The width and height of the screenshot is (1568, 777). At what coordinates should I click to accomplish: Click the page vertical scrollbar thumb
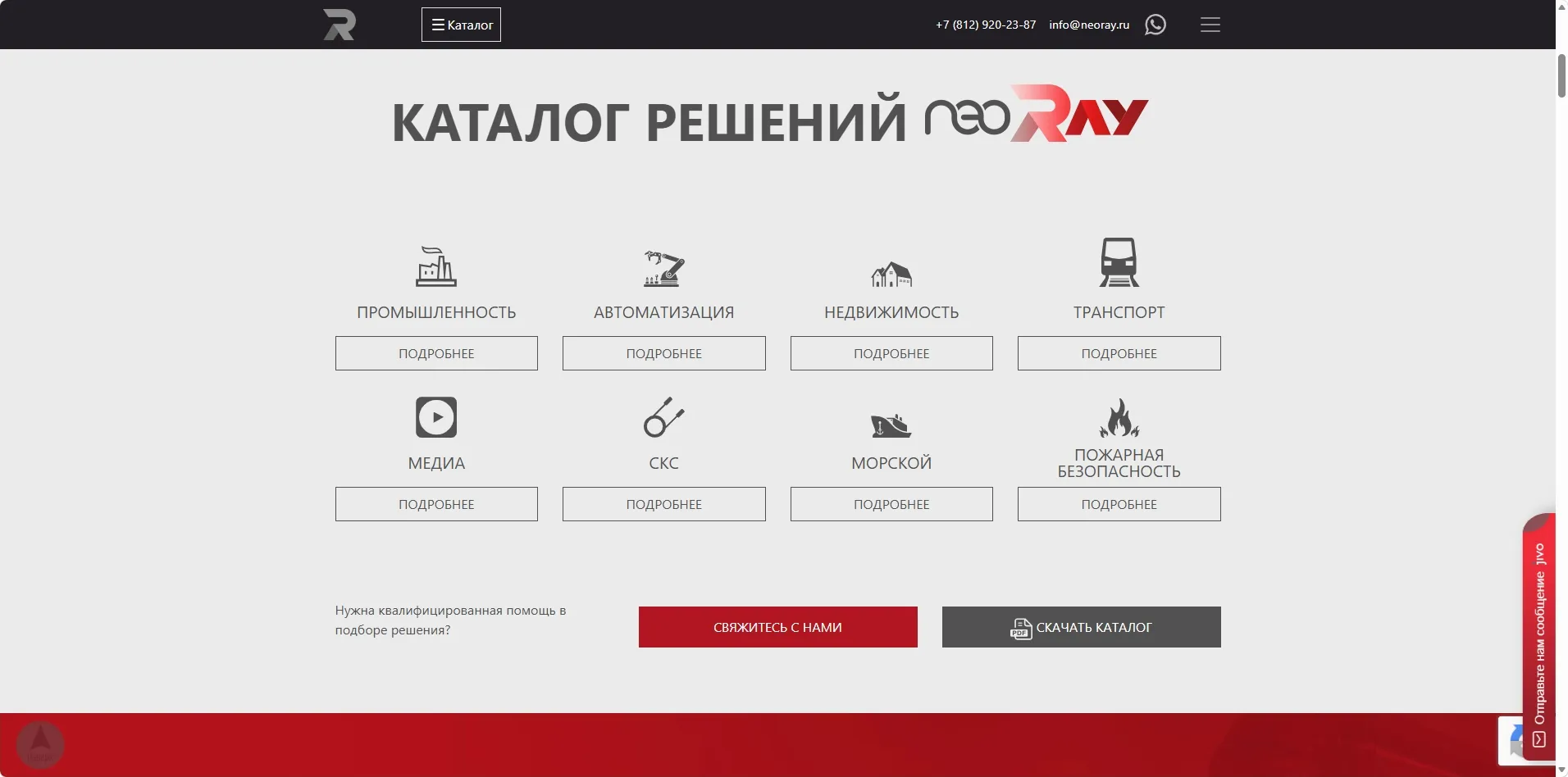tap(1561, 75)
